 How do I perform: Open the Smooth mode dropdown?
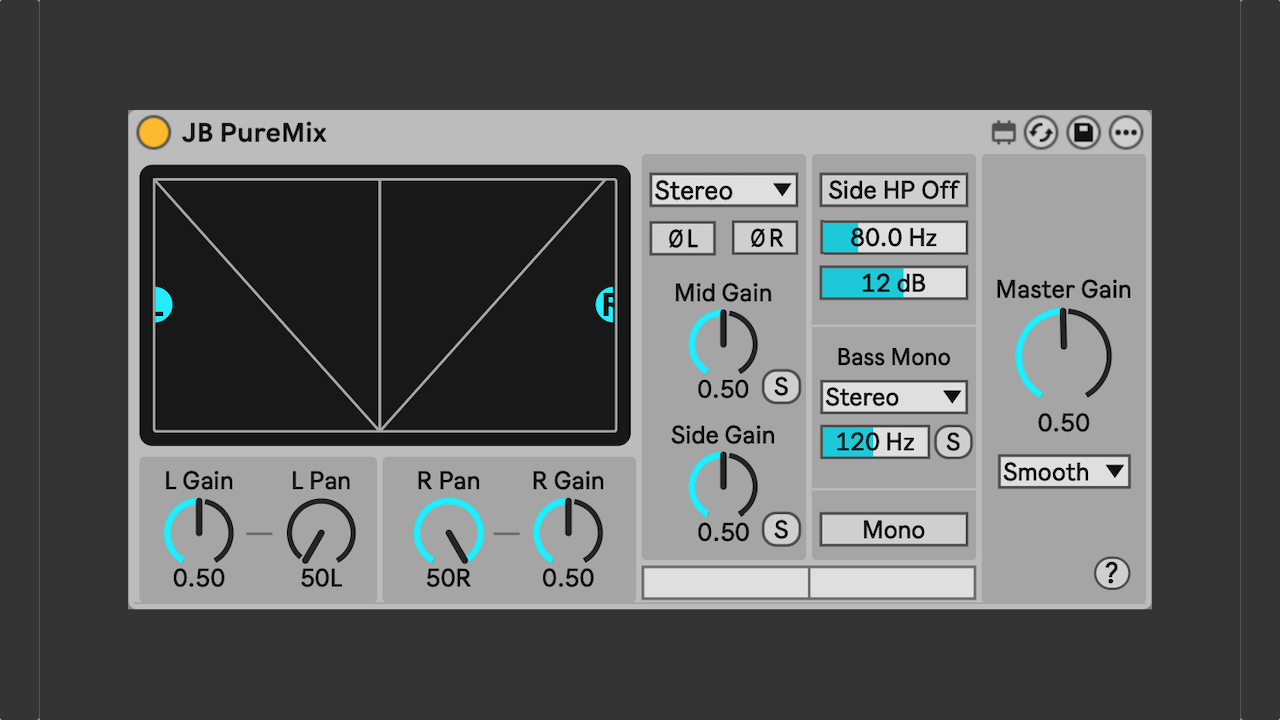tap(1063, 472)
